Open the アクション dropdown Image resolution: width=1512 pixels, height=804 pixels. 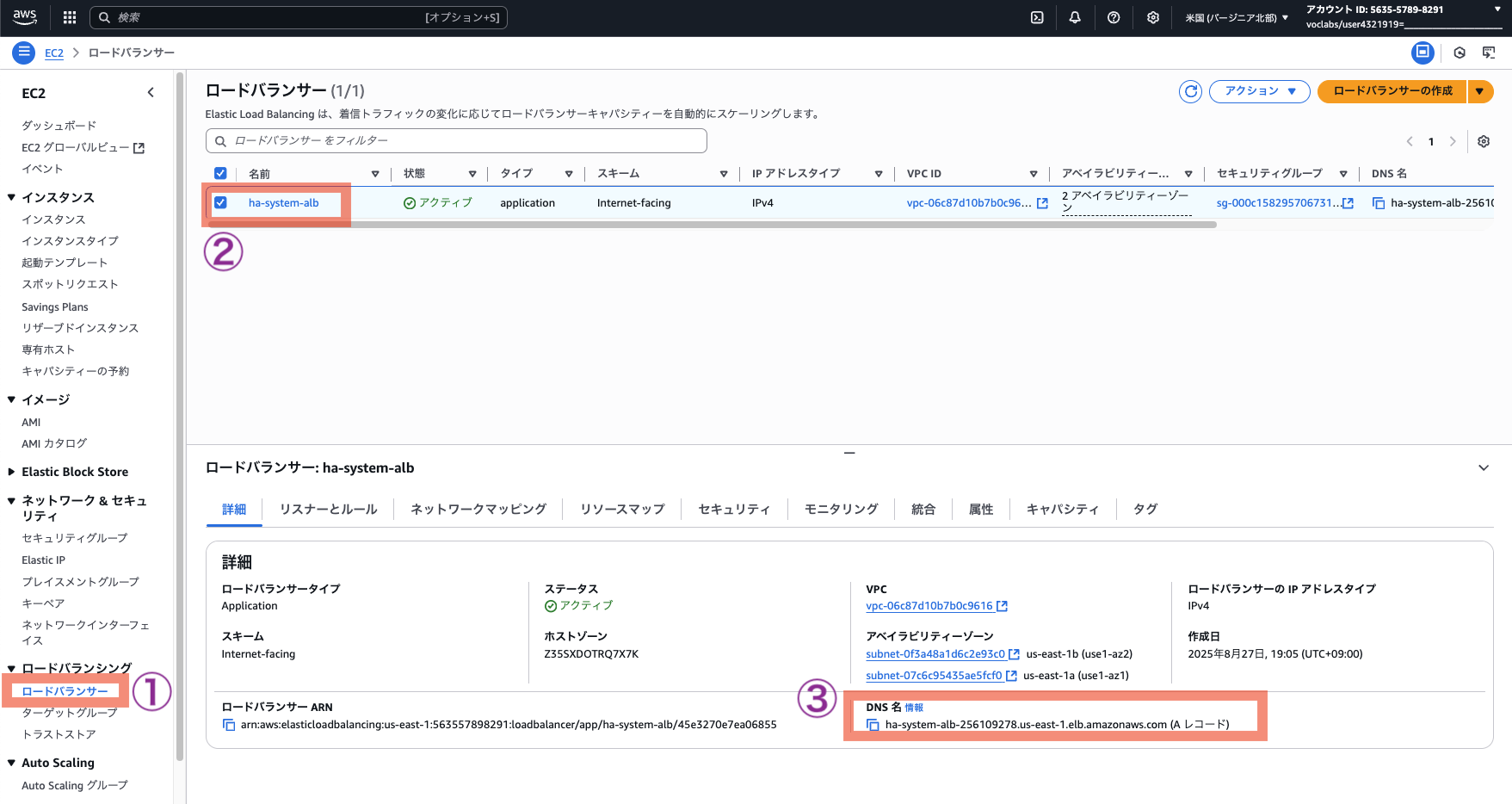pos(1259,91)
